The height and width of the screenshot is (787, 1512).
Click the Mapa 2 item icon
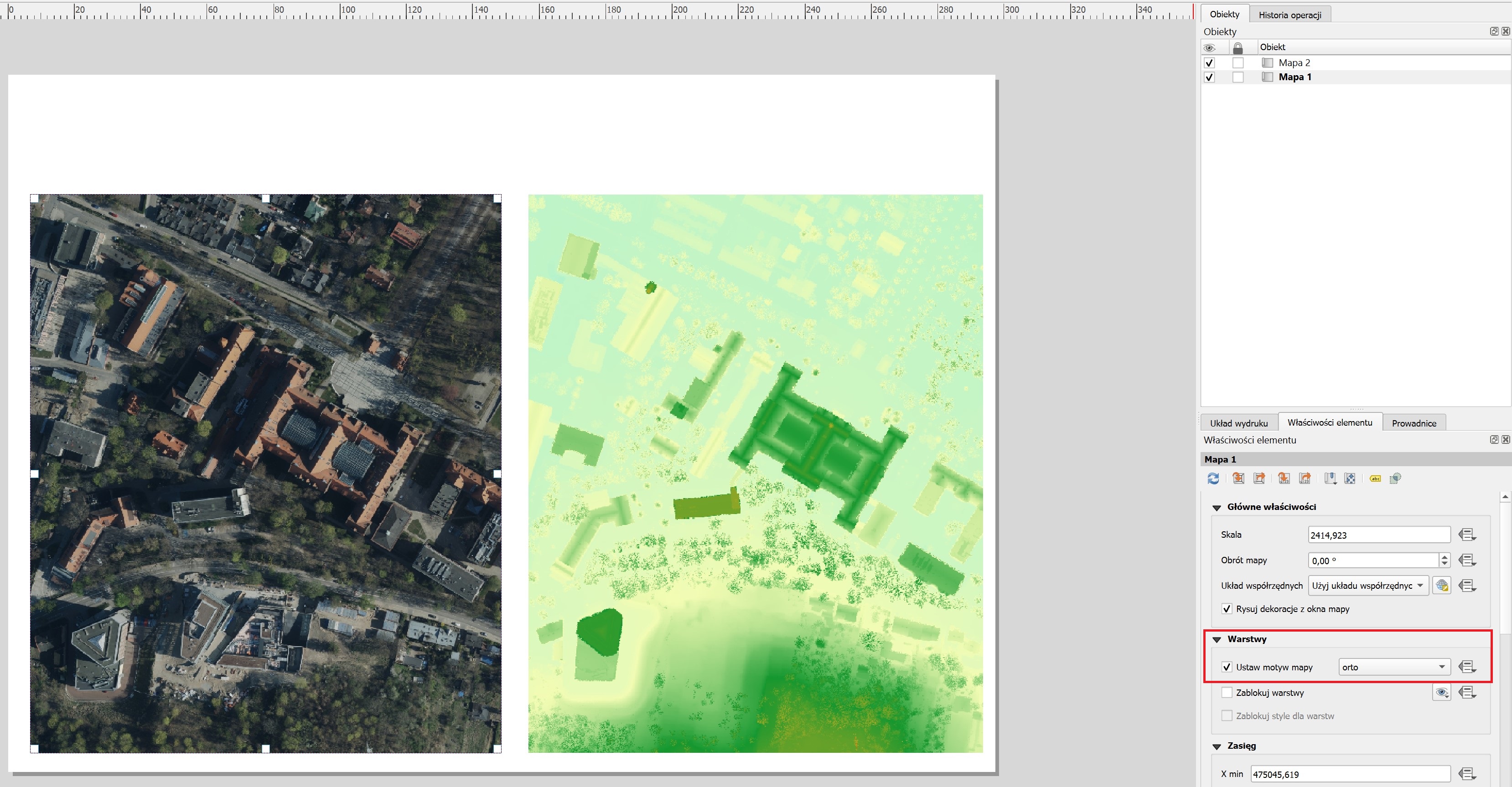coord(1268,63)
